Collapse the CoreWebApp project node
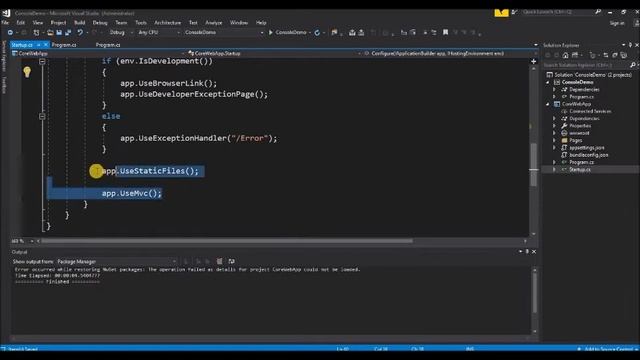This screenshot has height=360, width=640. (548, 104)
